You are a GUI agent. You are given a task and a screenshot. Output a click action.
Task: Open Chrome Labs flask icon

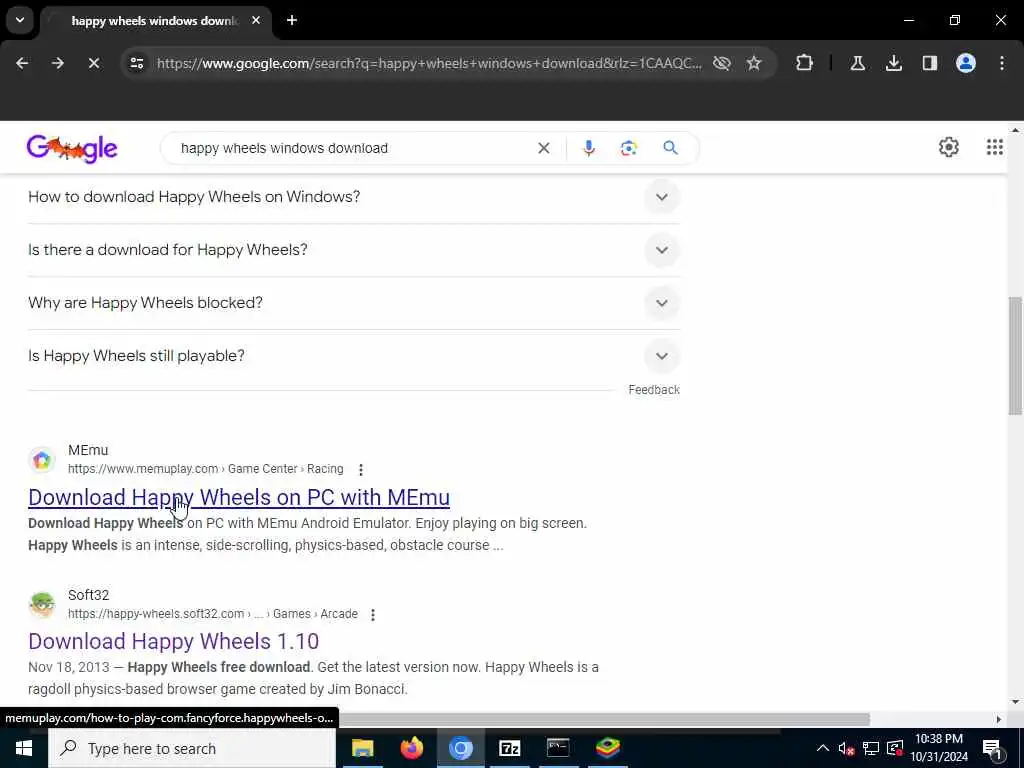point(857,63)
